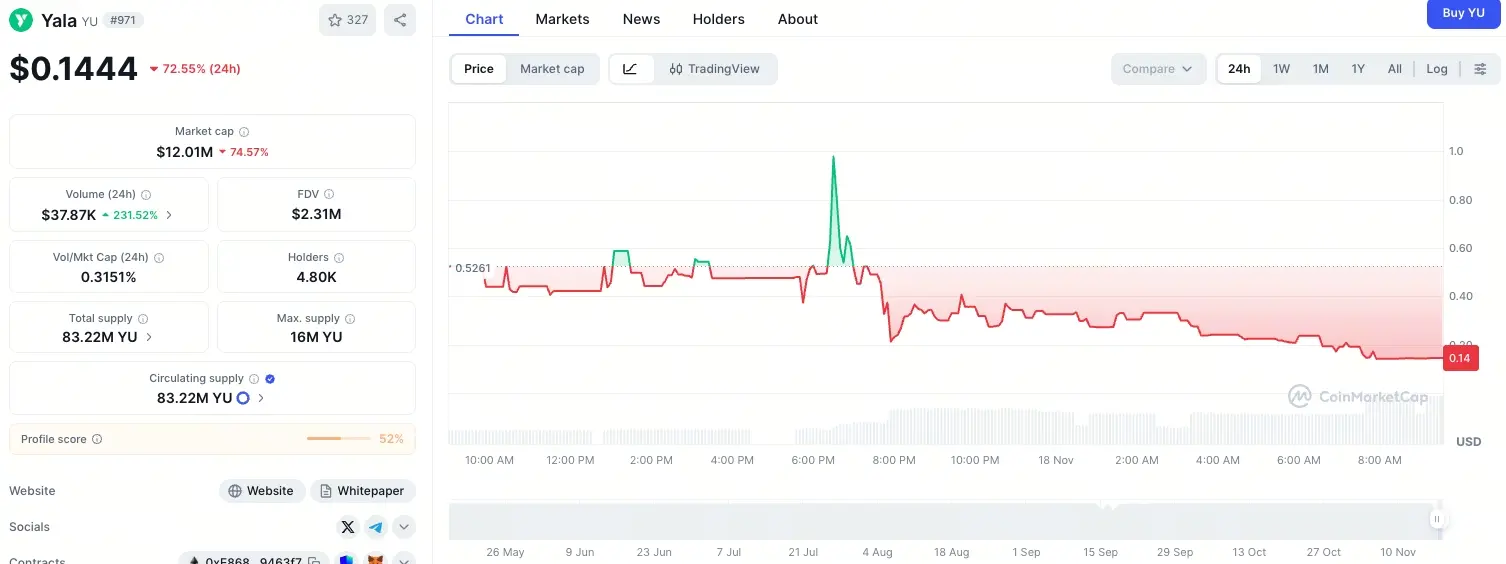Click Total supply info icon

(x=143, y=319)
